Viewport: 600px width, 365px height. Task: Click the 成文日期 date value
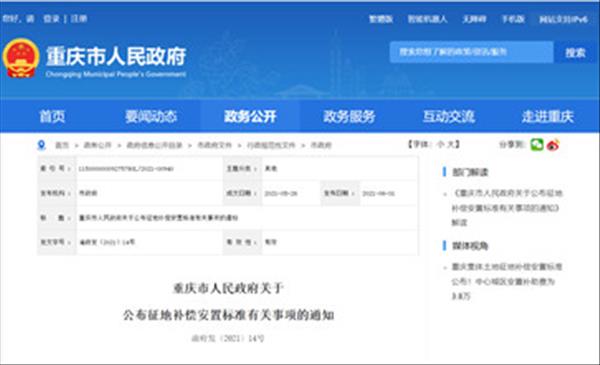[x=281, y=194]
